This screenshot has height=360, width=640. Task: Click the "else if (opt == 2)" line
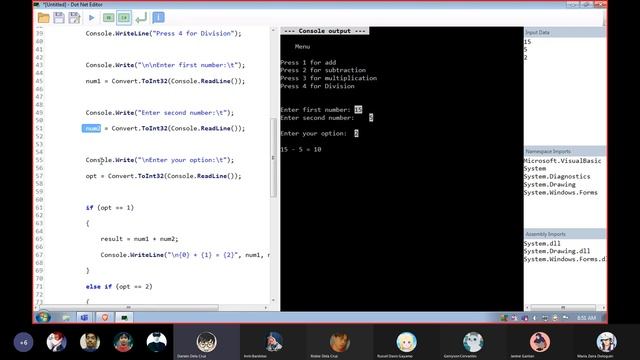[119, 287]
